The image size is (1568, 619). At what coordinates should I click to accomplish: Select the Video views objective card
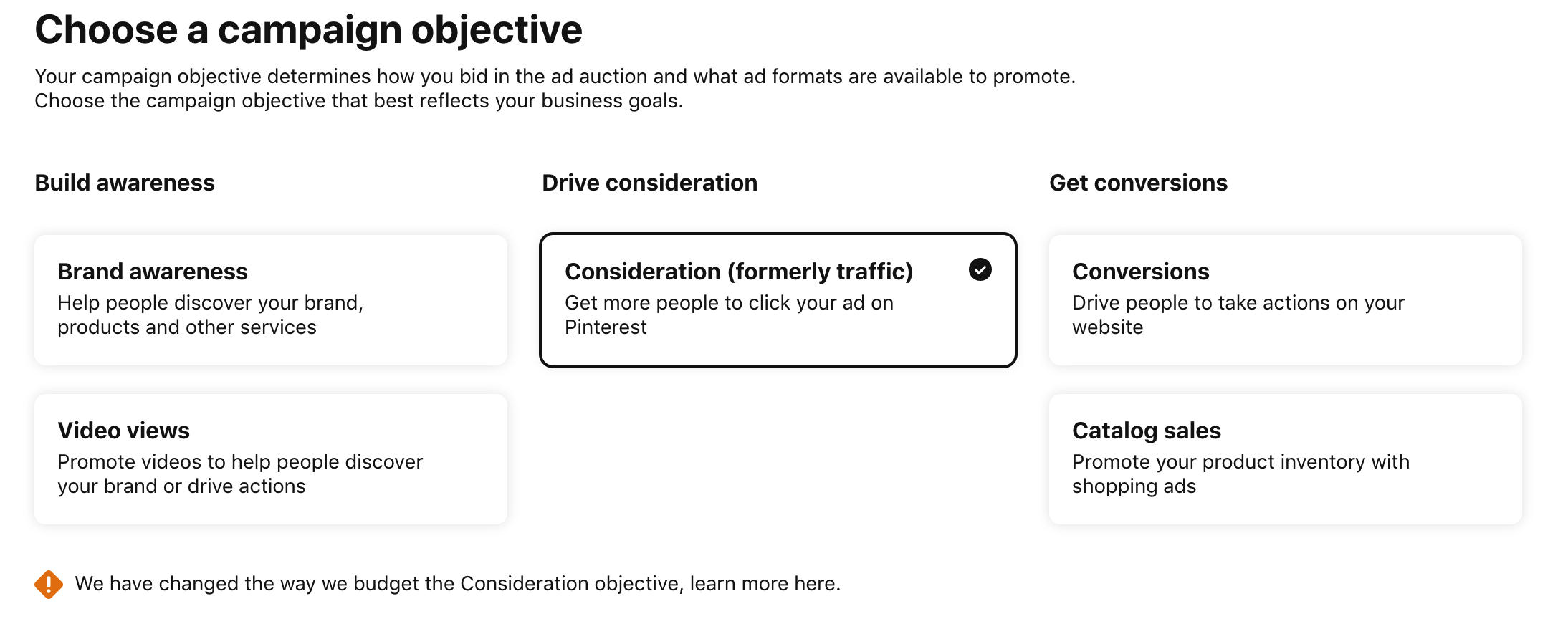pyautogui.click(x=270, y=459)
